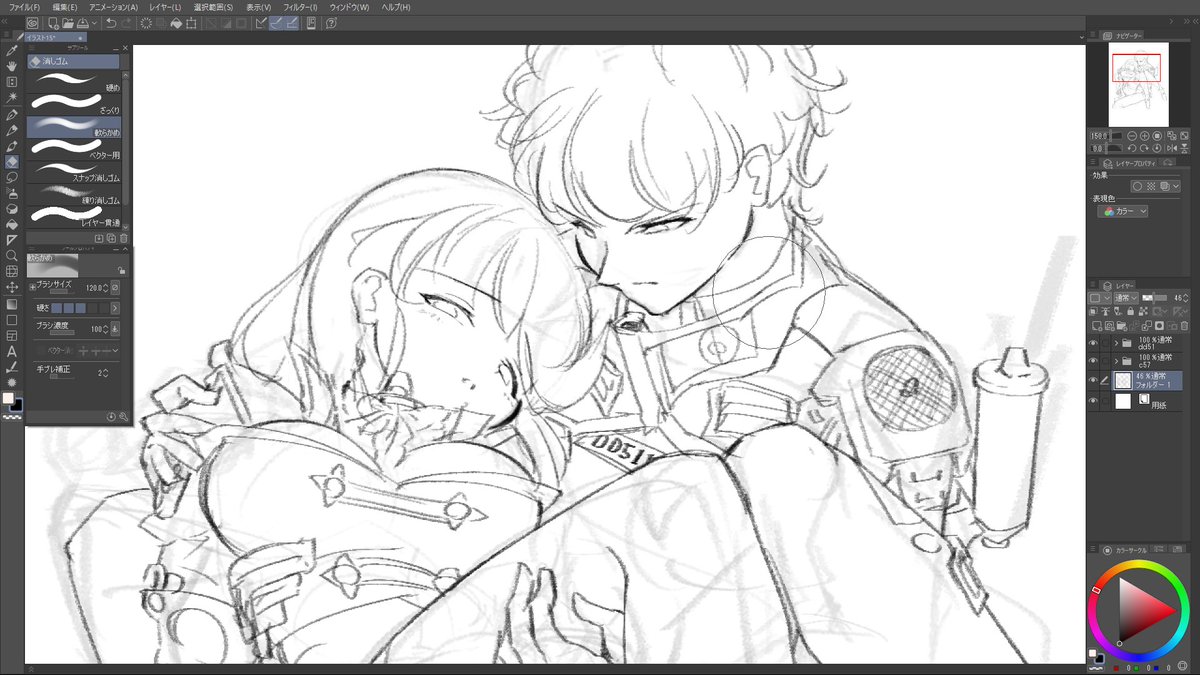The width and height of the screenshot is (1200, 675).
Task: Toggle snap to grid in command bar
Action: [x=291, y=23]
